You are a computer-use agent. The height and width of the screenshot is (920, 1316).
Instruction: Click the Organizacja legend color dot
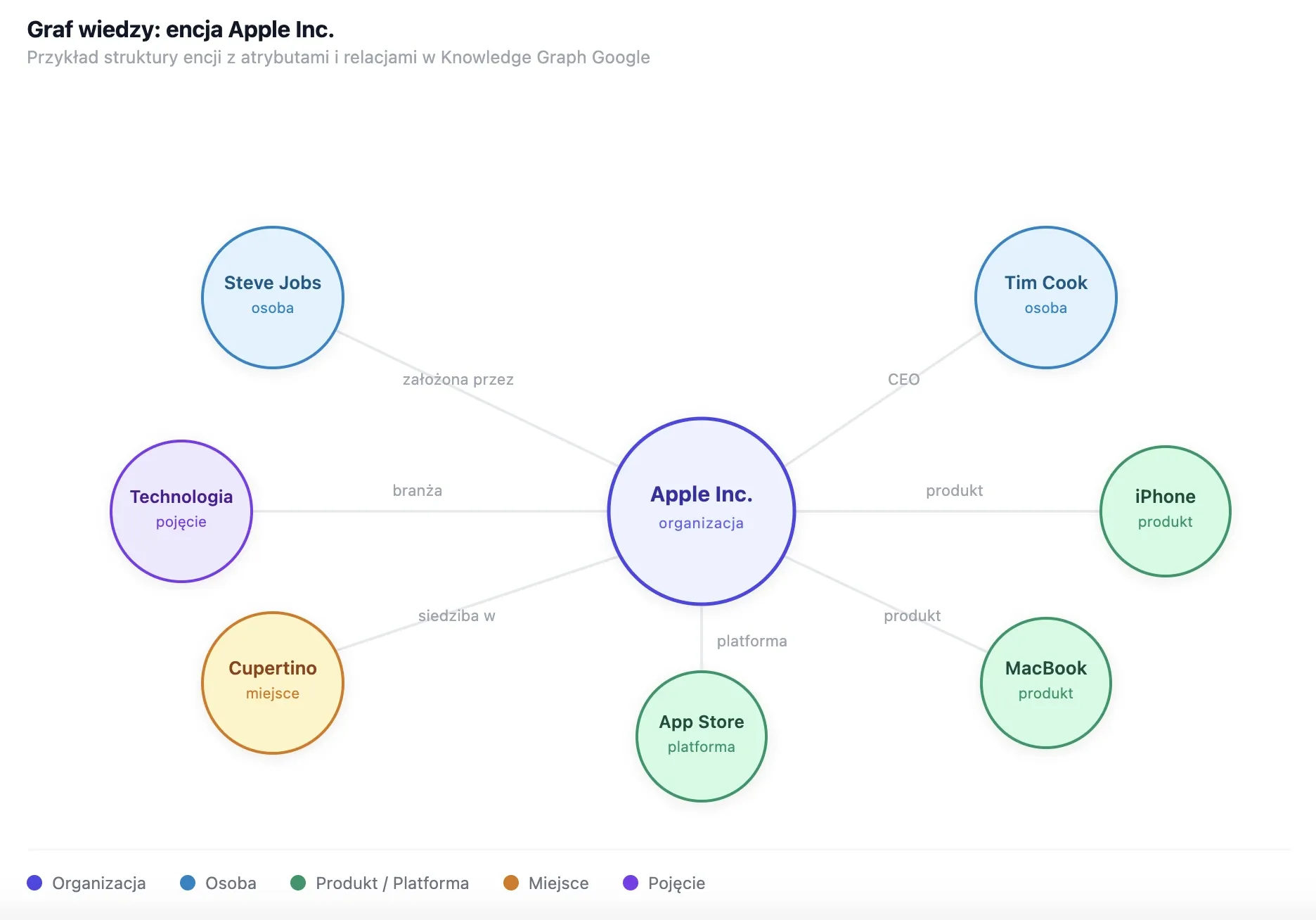coord(34,883)
